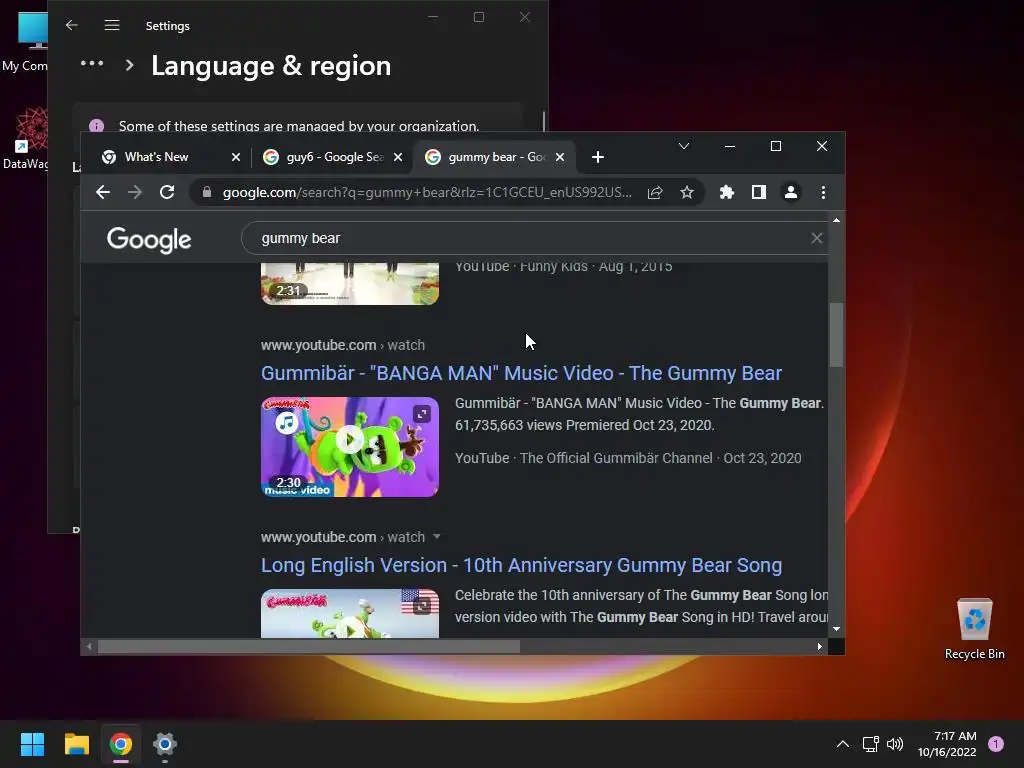Screen dimensions: 1024x768
Task: Select DataWag desktop shortcut
Action: coord(25,140)
